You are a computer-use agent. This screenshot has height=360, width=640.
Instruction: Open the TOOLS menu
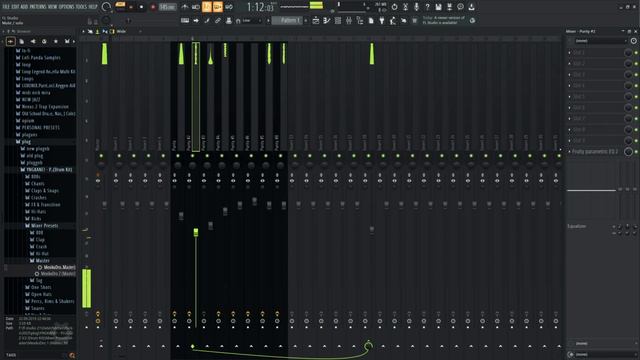(81, 7)
